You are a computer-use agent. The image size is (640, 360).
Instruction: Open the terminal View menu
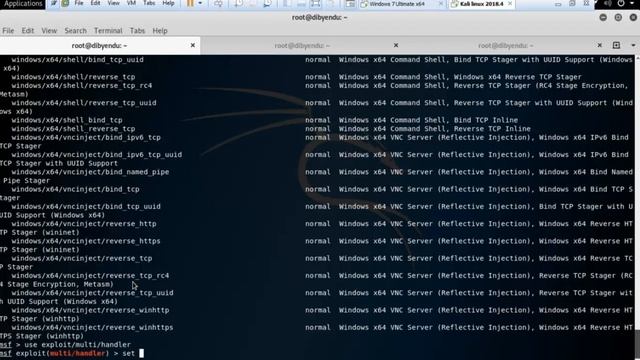[49, 31]
